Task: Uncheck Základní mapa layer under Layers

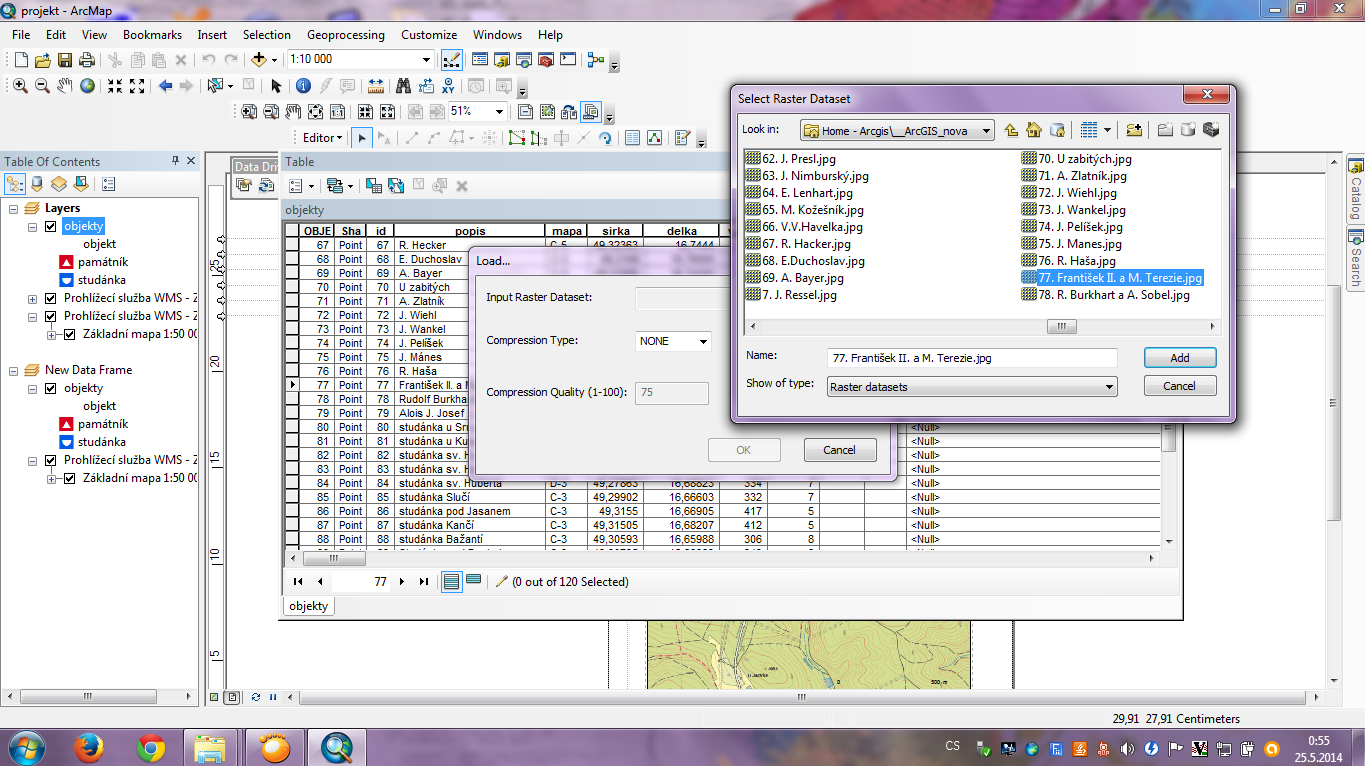Action: pyautogui.click(x=70, y=334)
